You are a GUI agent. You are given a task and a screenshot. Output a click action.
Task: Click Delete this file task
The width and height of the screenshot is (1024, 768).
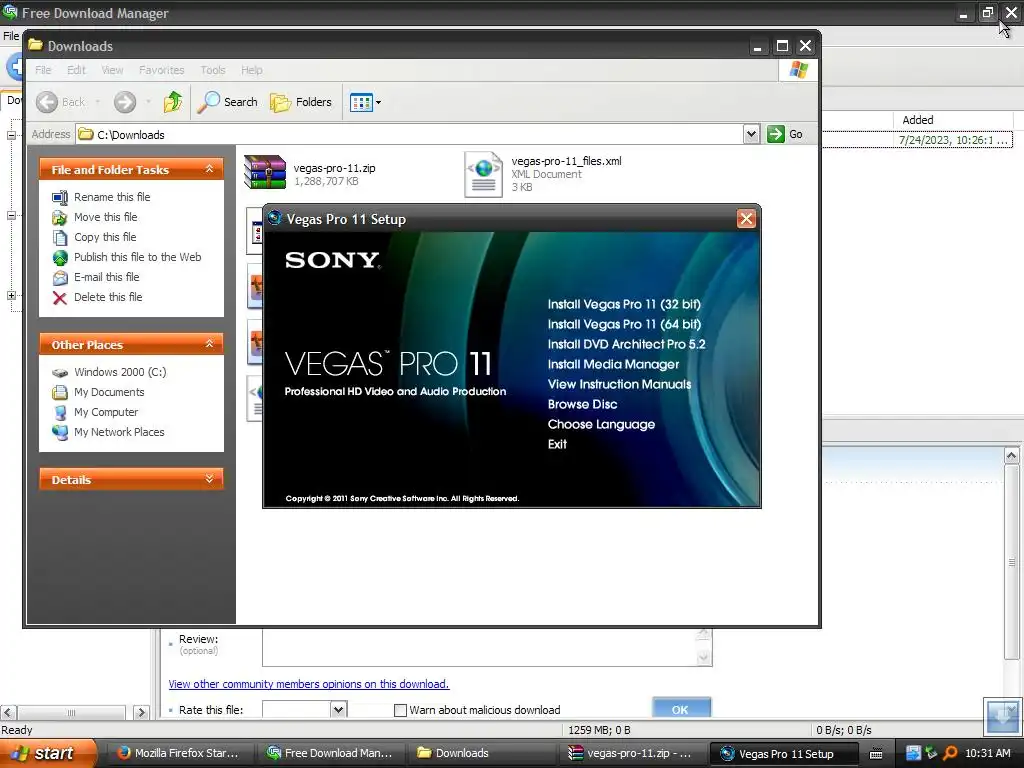click(108, 297)
